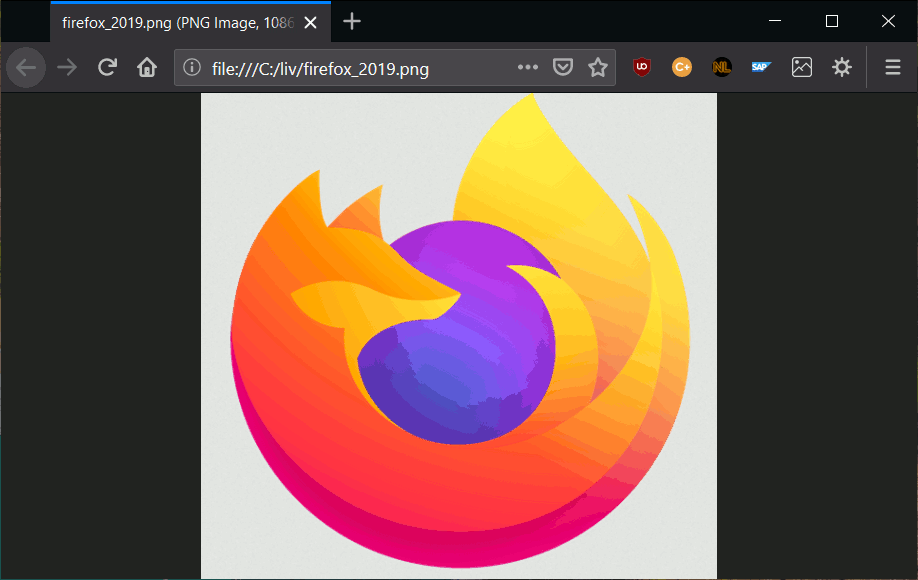
Task: Go forward one page
Action: [x=67, y=68]
